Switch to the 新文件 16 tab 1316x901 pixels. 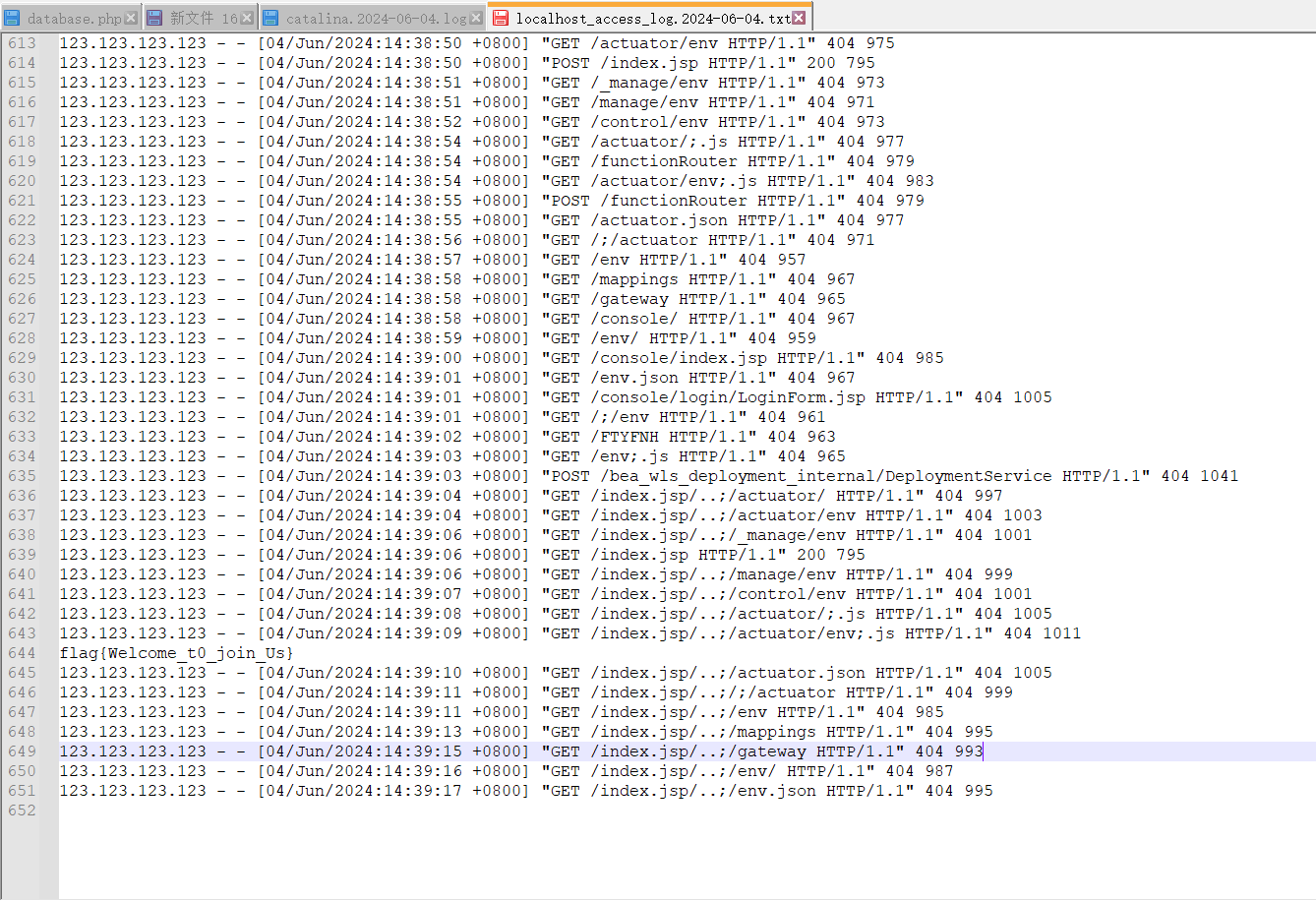203,18
